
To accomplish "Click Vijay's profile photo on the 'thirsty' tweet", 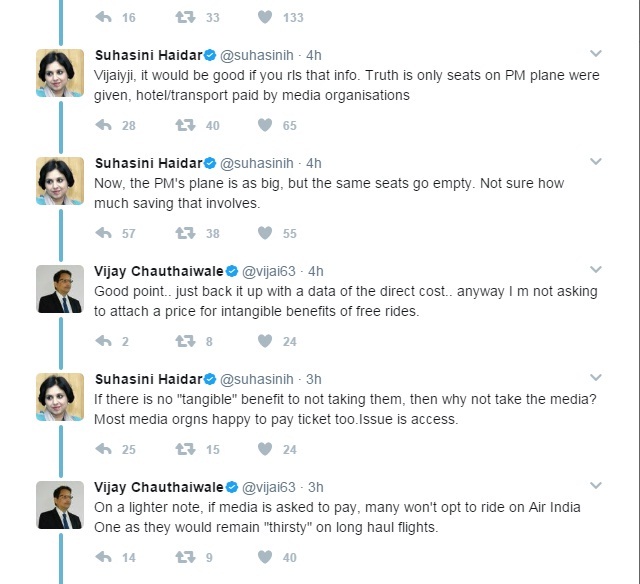I will pos(60,504).
